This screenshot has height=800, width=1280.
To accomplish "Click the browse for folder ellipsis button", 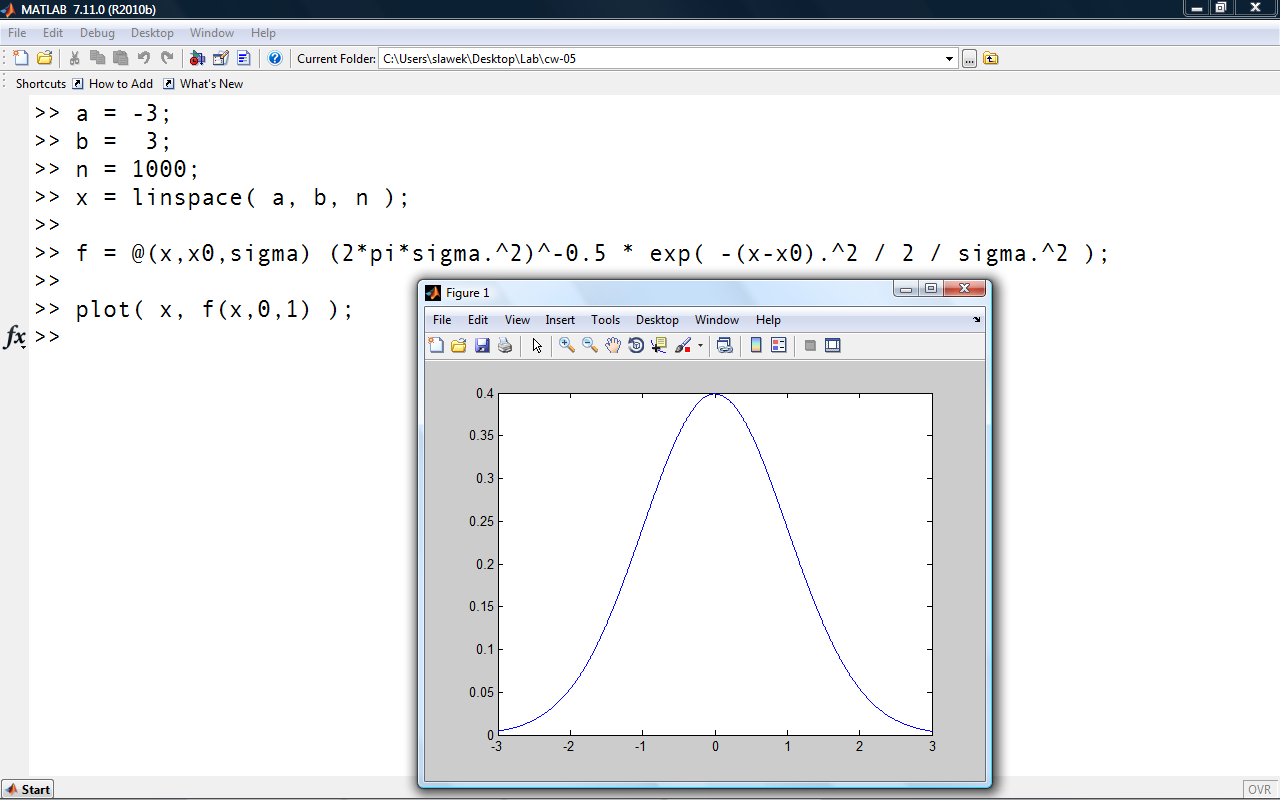I will tap(969, 59).
